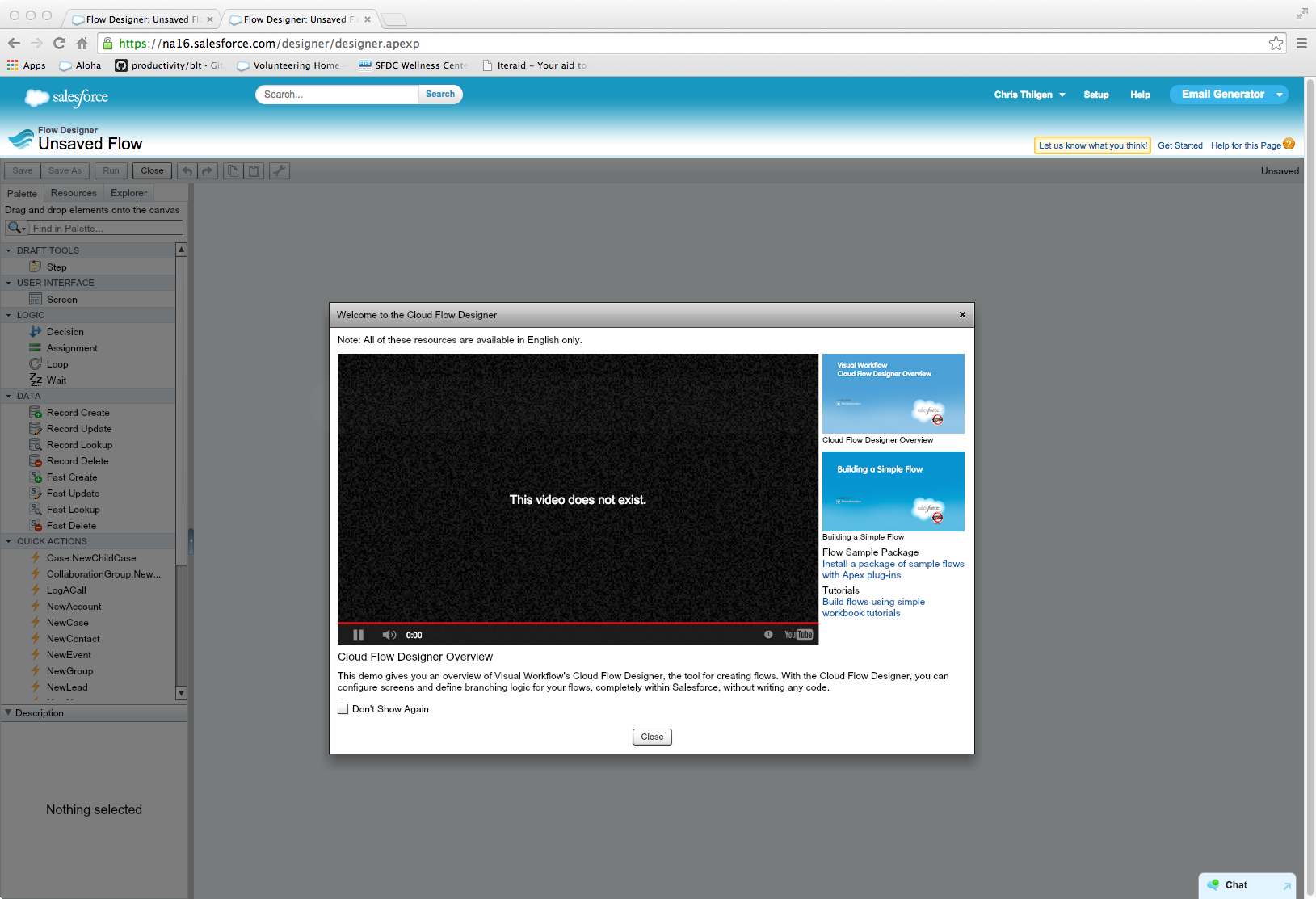Open the Help menu item
Image resolution: width=1316 pixels, height=899 pixels.
click(1140, 95)
